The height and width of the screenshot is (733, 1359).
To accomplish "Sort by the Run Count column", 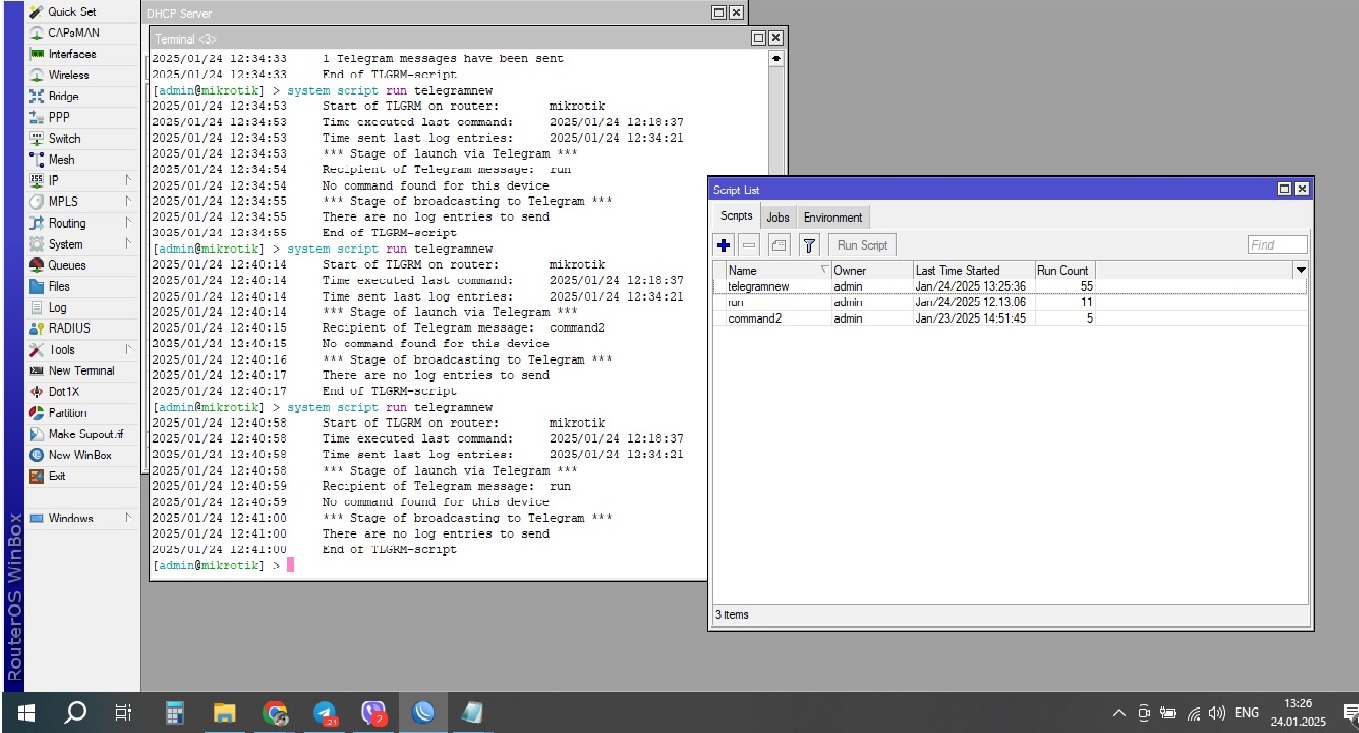I will (x=1065, y=270).
